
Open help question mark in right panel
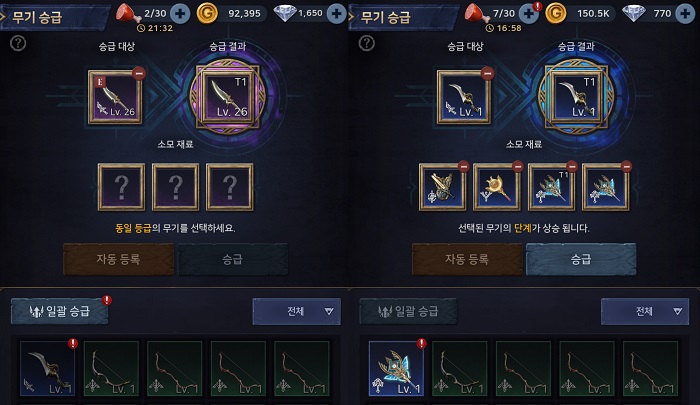tap(367, 43)
